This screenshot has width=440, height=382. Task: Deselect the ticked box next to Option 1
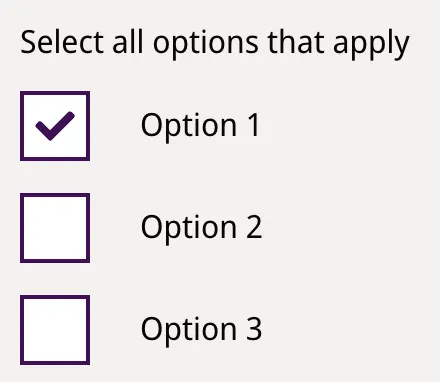(55, 126)
